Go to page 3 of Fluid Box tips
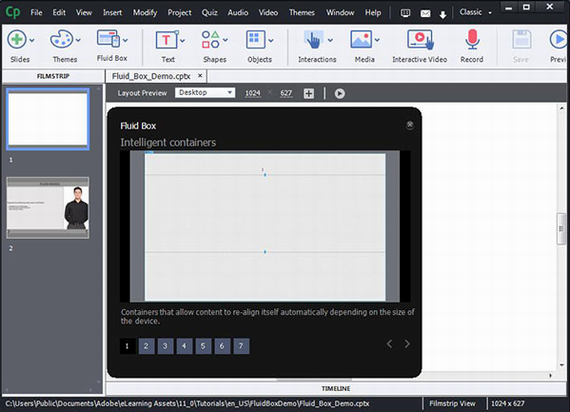Screen dimensions: 570x412 pyautogui.click(x=165, y=346)
